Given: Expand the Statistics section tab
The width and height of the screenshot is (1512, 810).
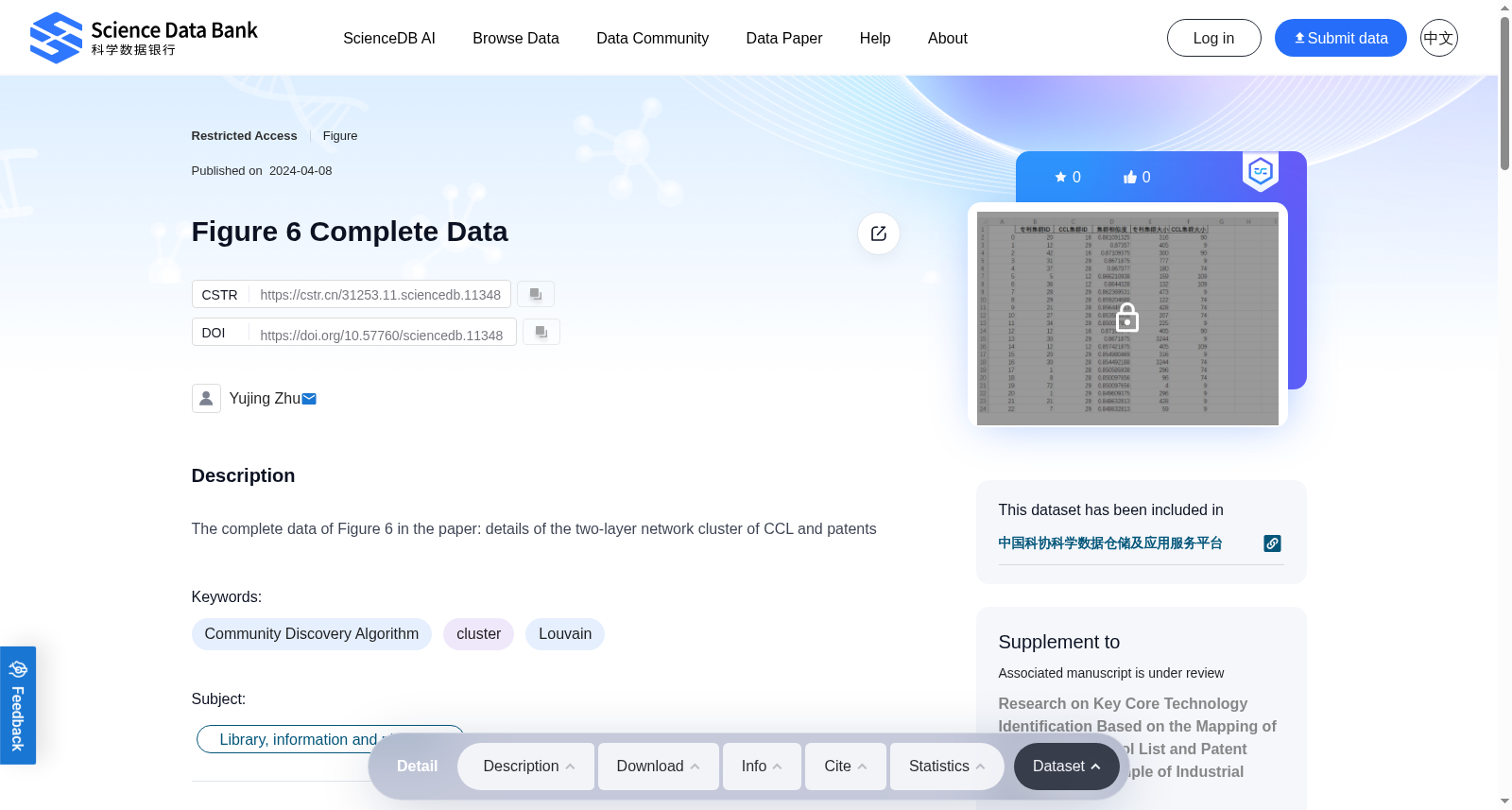Looking at the screenshot, I should coord(948,767).
